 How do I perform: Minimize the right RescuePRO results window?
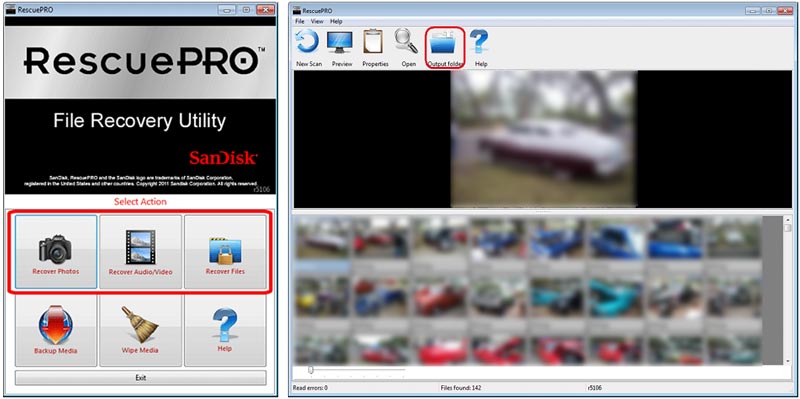[x=753, y=10]
